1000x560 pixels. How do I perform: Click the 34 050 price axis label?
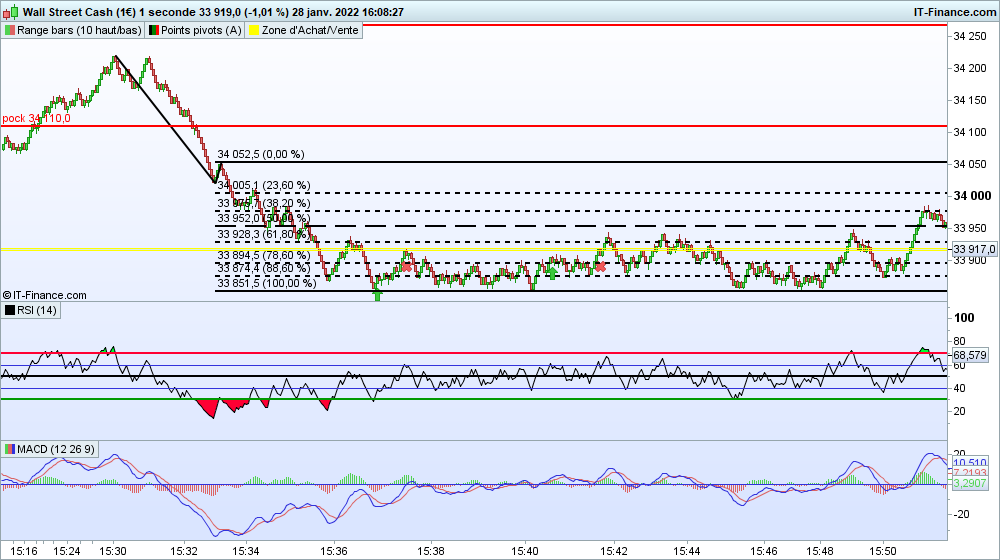(969, 165)
